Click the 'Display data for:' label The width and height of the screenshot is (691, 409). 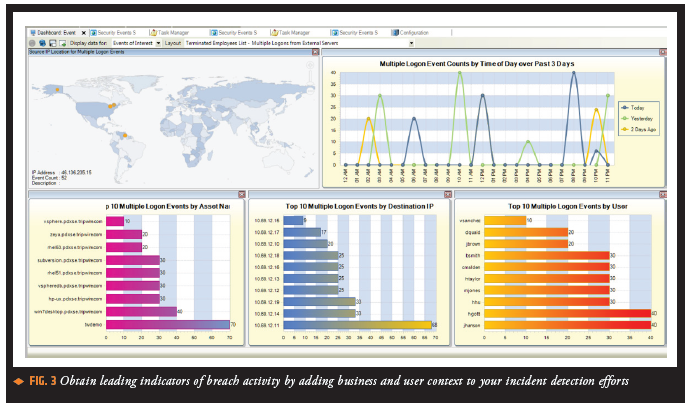pos(88,43)
